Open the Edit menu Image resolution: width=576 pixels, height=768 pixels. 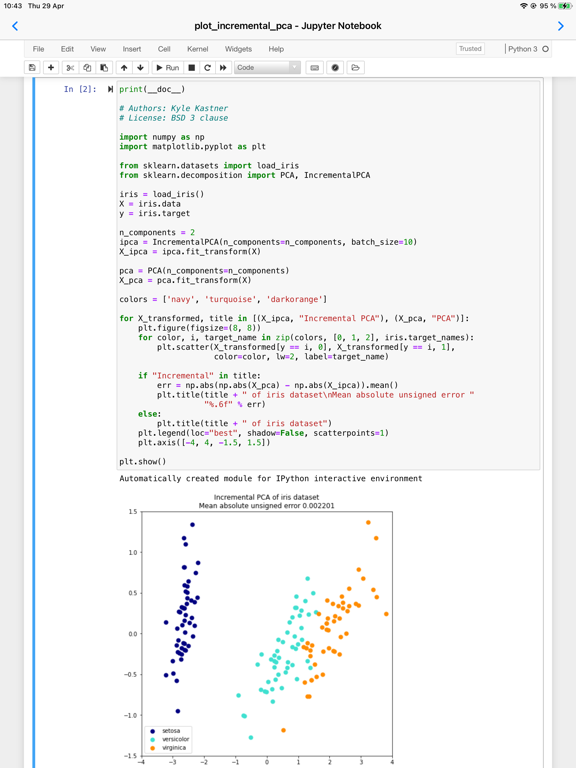point(67,49)
